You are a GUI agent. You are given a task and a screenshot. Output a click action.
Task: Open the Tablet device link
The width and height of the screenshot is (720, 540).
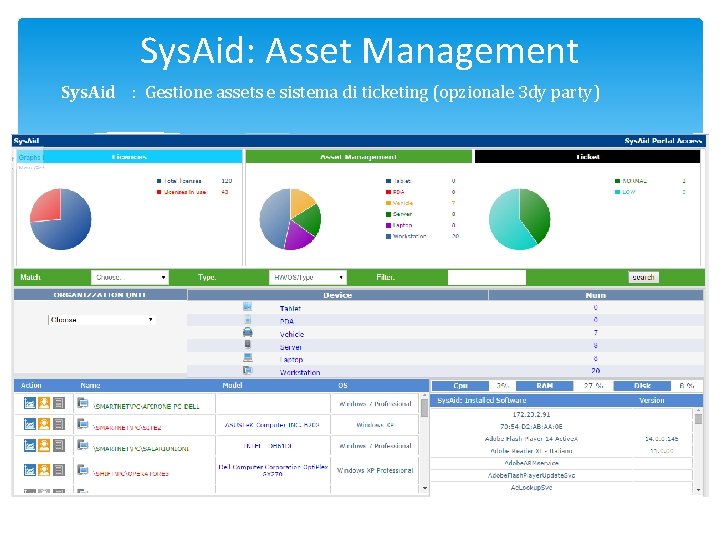tap(290, 309)
